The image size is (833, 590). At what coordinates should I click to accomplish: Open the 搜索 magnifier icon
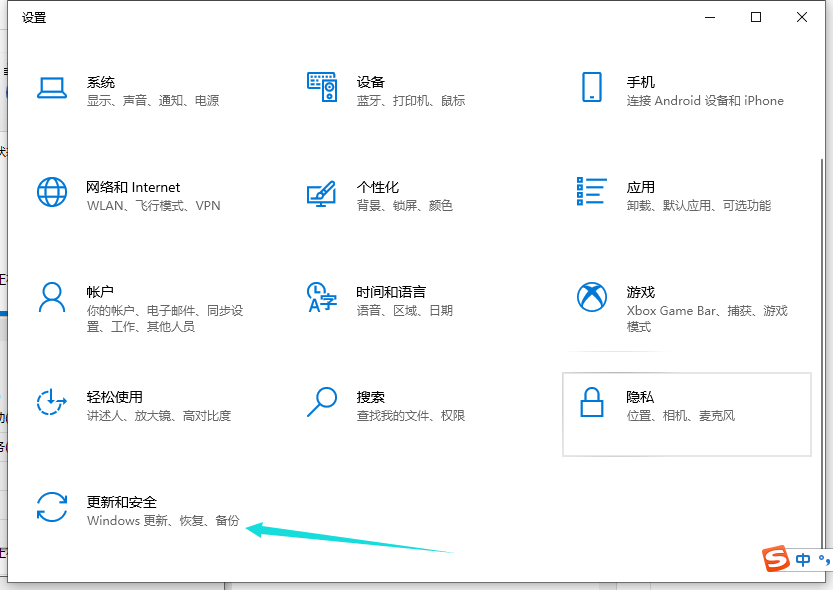pos(322,402)
